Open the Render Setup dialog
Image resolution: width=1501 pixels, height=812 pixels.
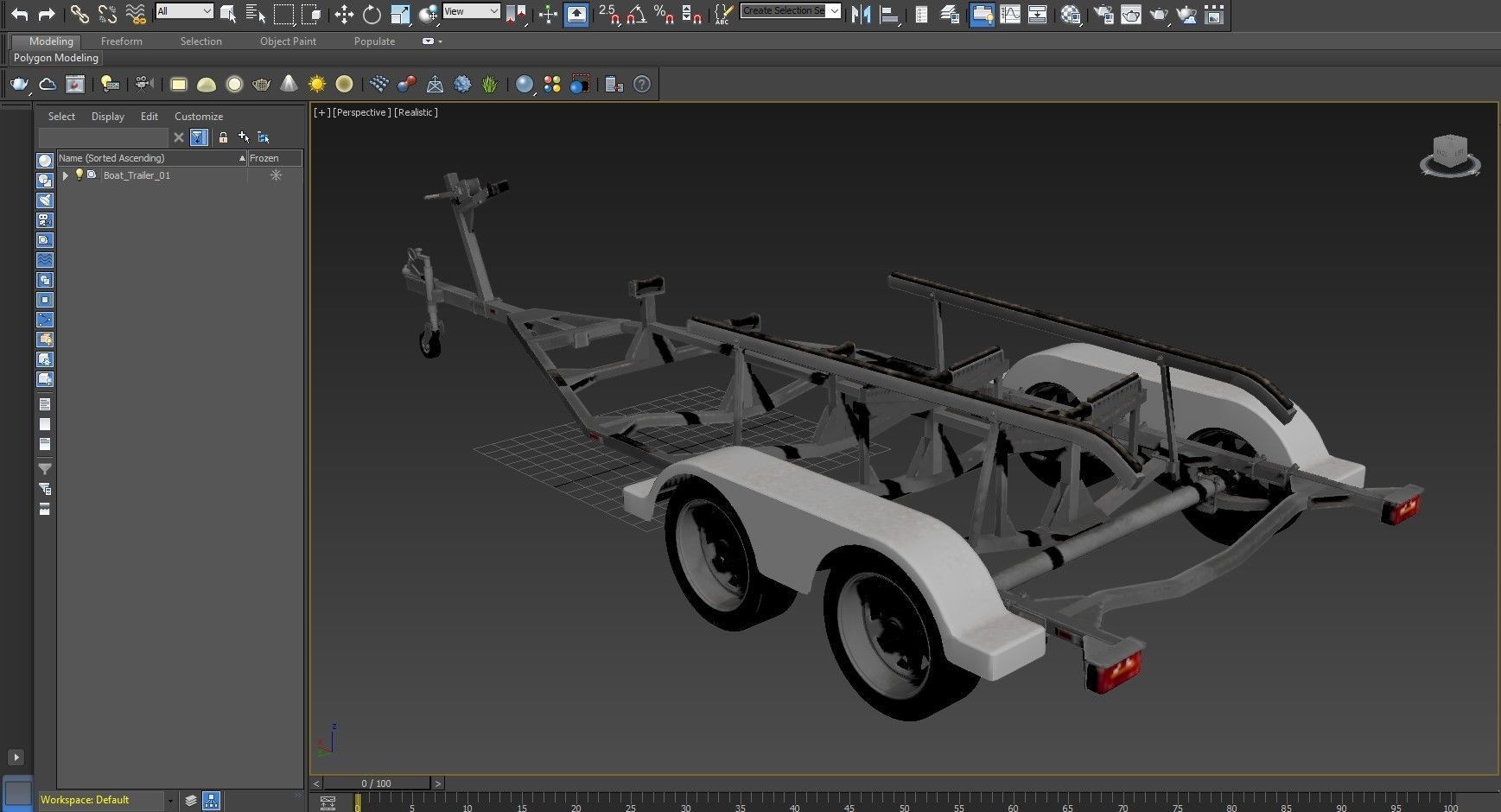(1103, 14)
